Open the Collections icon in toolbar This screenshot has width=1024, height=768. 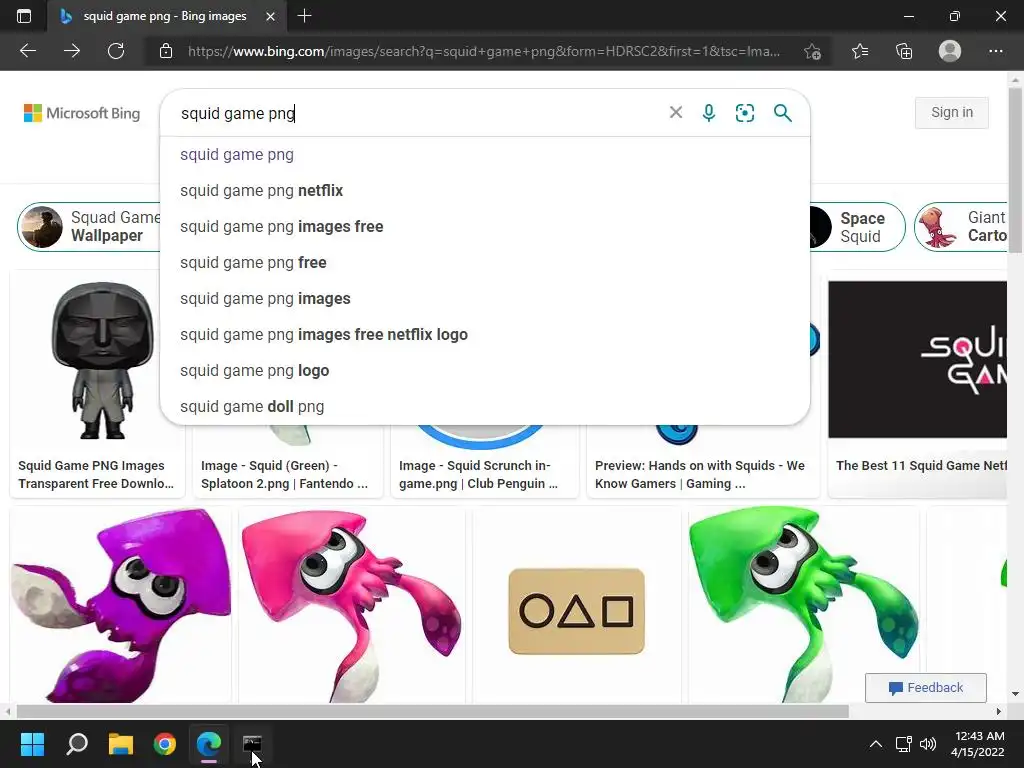(904, 51)
